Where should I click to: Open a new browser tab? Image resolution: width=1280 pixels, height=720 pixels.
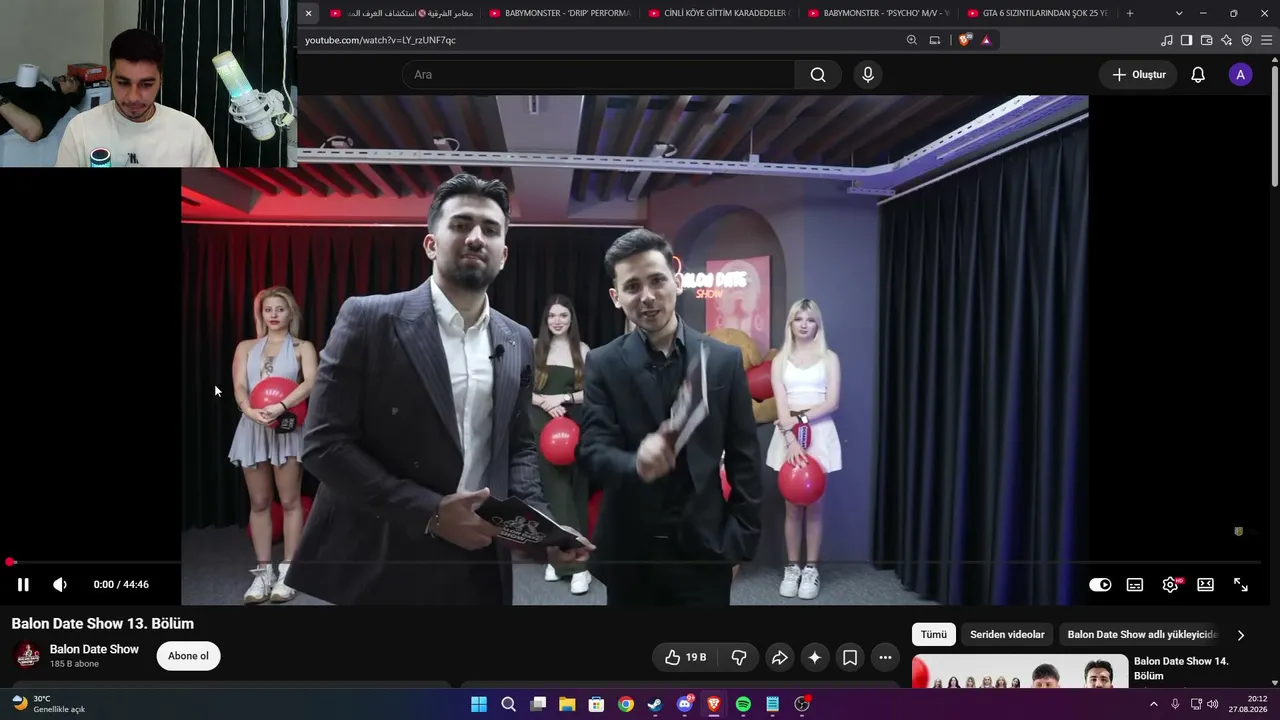tap(1130, 13)
